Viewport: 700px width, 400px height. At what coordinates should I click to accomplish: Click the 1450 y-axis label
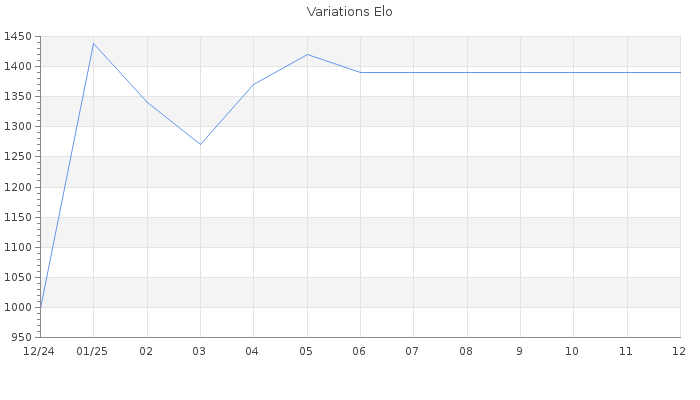[x=18, y=37]
